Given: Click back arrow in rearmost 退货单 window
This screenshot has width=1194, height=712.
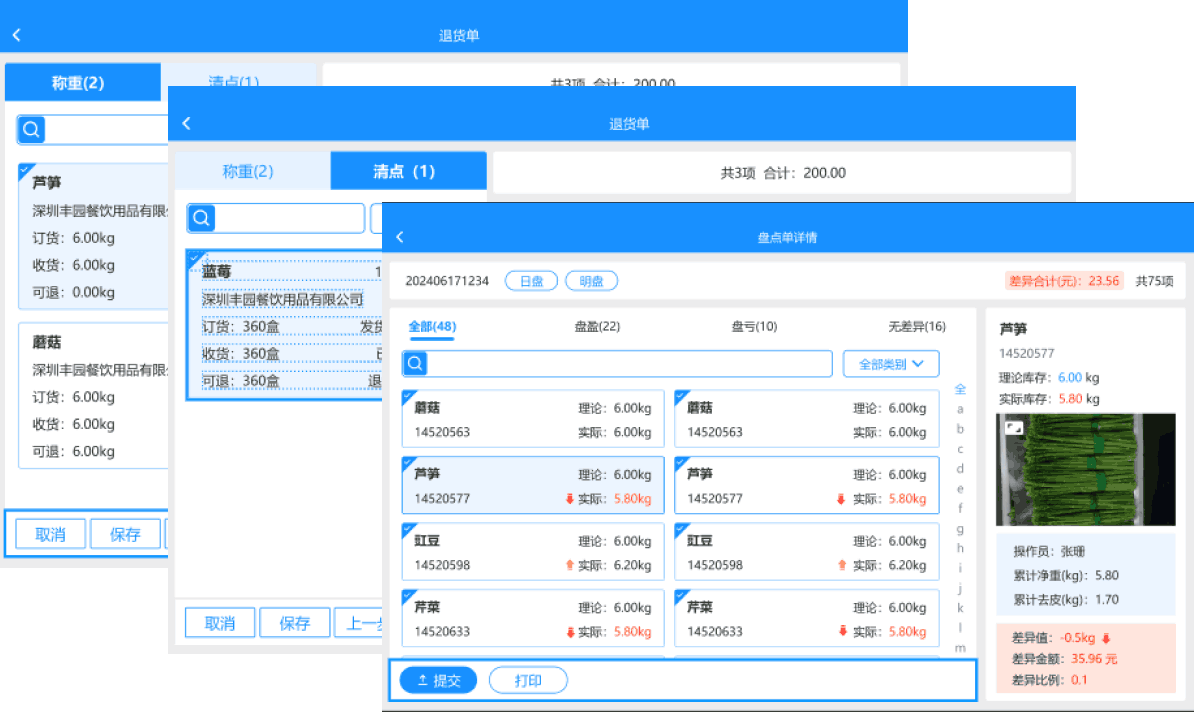Looking at the screenshot, I should [16, 35].
